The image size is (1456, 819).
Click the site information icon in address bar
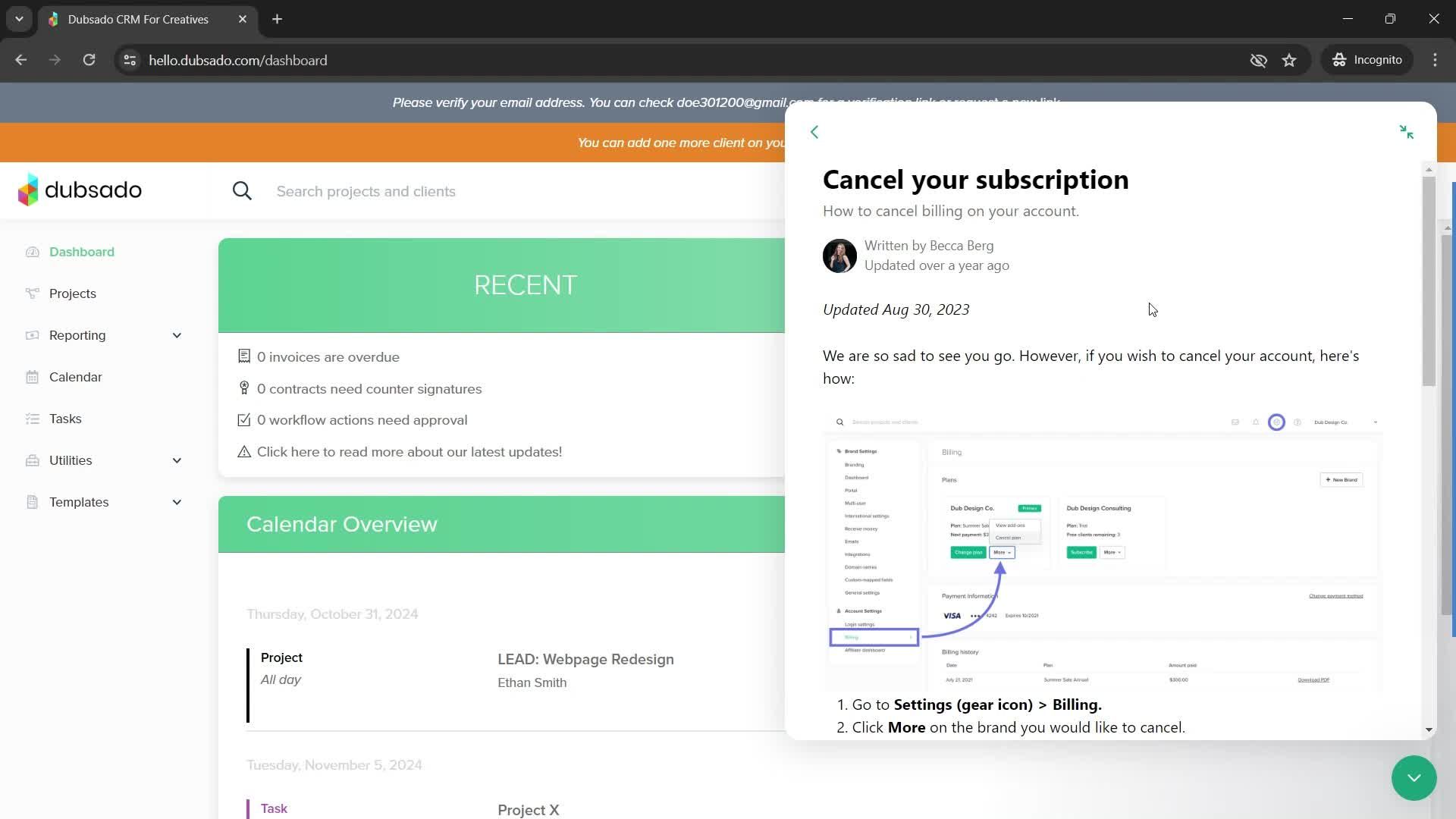click(x=130, y=60)
